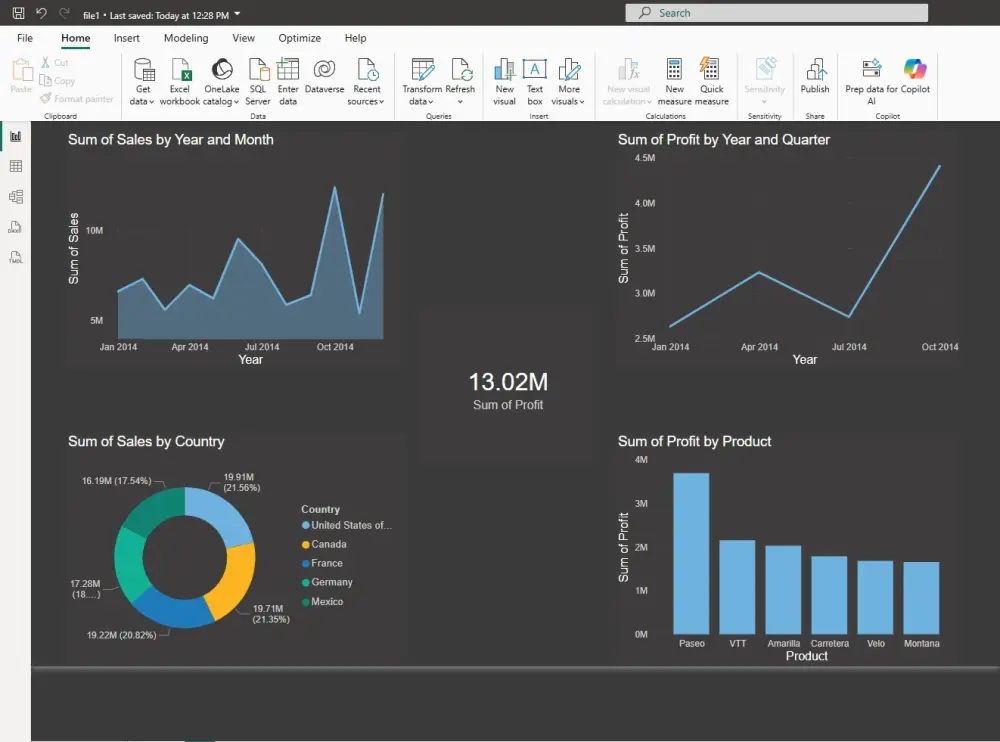Select the DAX query view icon
Screen dimensions: 1000x742
tap(14, 227)
